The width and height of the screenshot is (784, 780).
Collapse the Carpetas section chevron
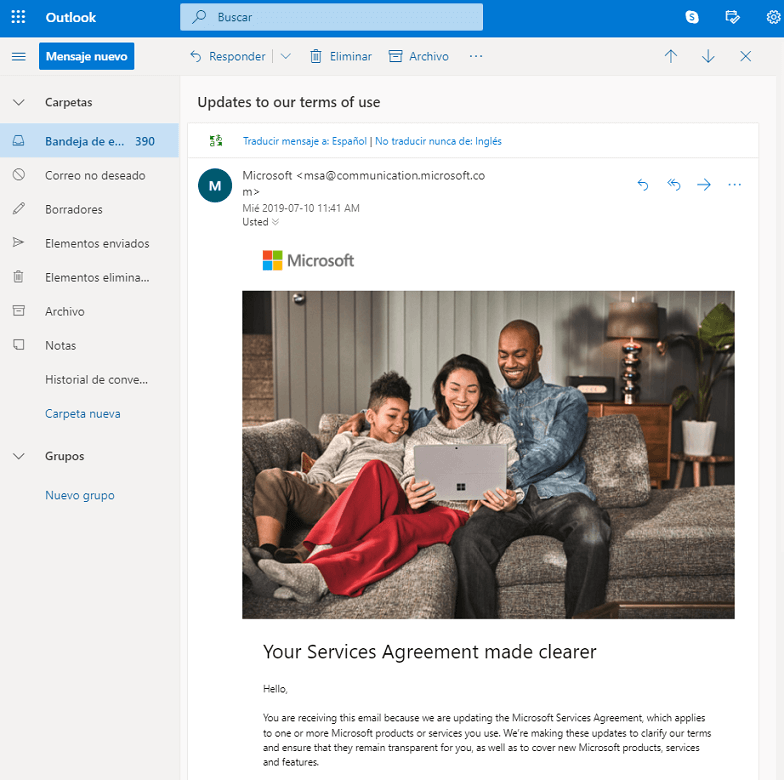18,102
